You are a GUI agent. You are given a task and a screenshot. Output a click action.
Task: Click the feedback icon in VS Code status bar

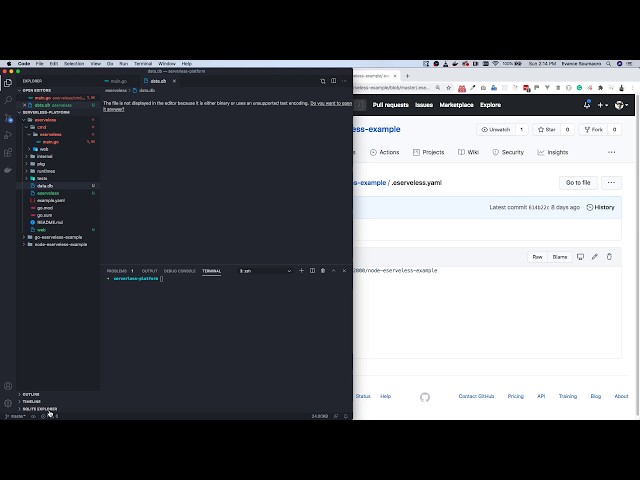(336, 416)
